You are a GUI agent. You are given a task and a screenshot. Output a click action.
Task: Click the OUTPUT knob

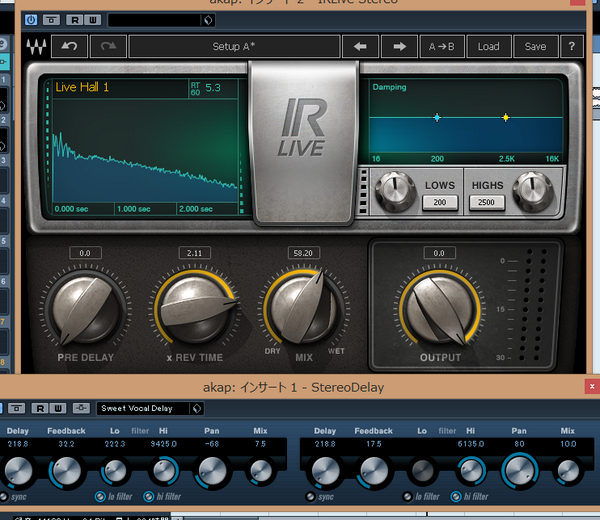440,310
